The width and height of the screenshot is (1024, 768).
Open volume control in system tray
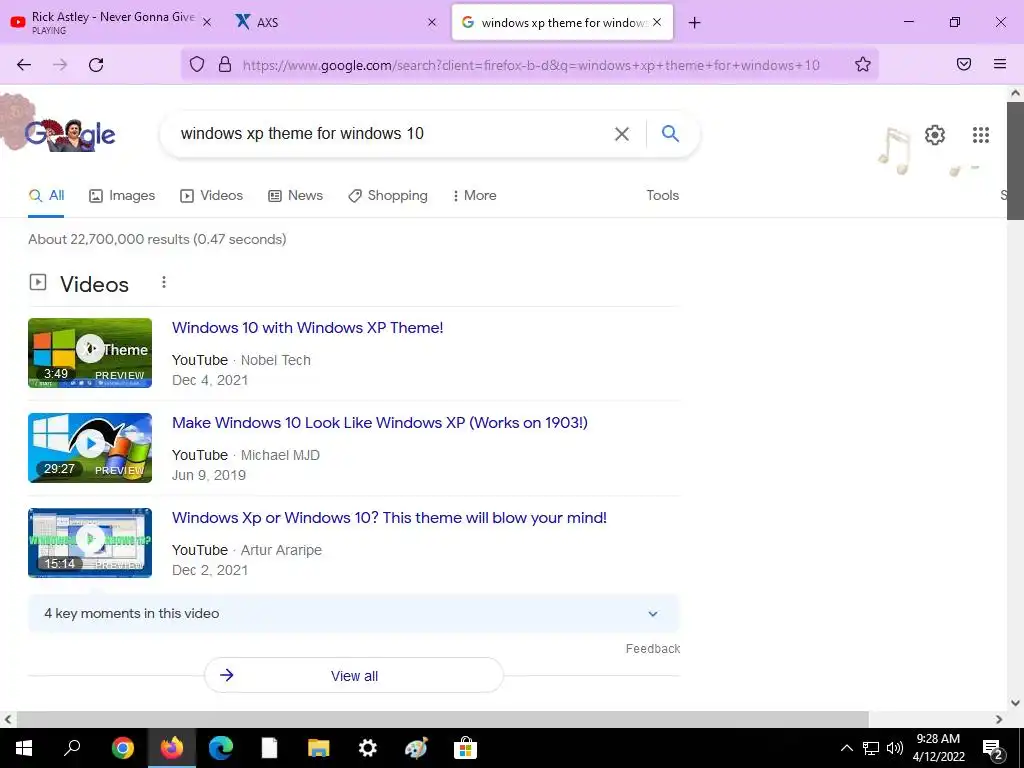(x=895, y=748)
